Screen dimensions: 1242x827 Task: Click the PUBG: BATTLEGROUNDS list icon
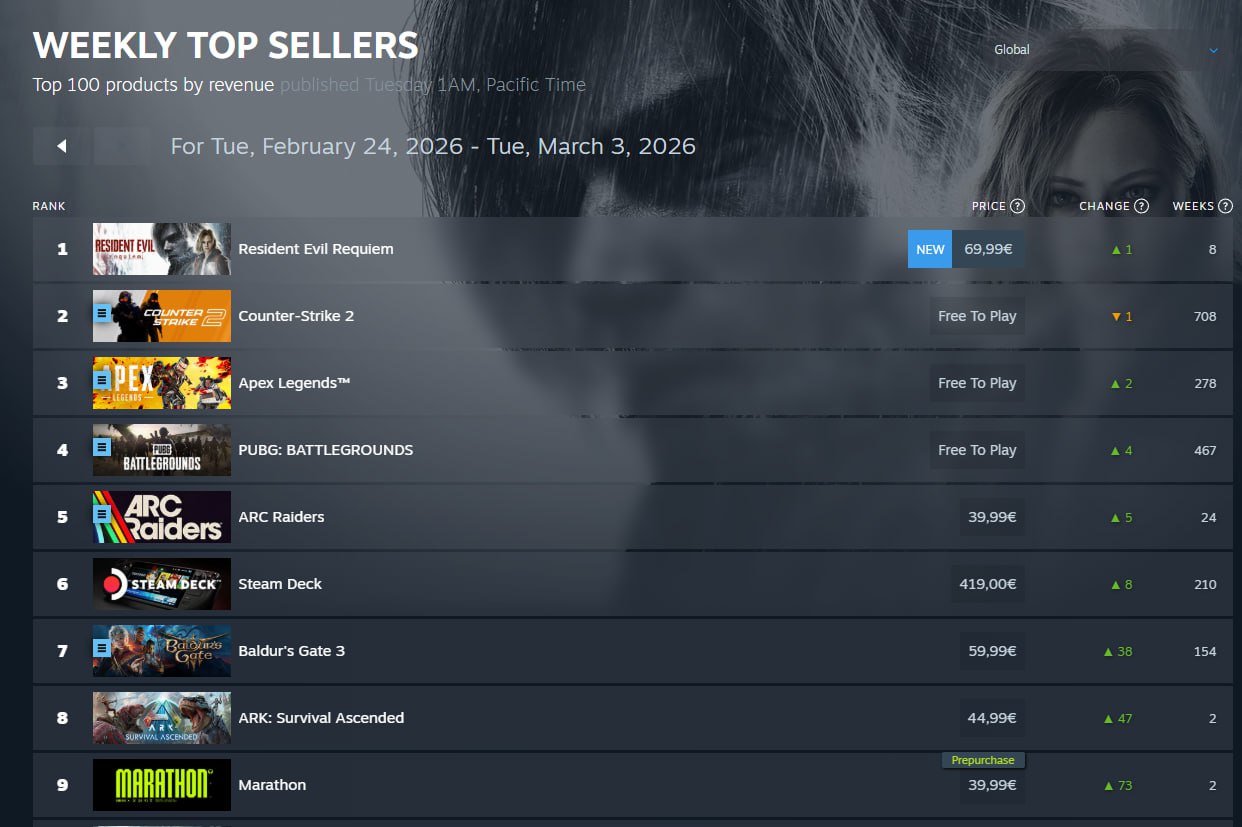click(101, 447)
